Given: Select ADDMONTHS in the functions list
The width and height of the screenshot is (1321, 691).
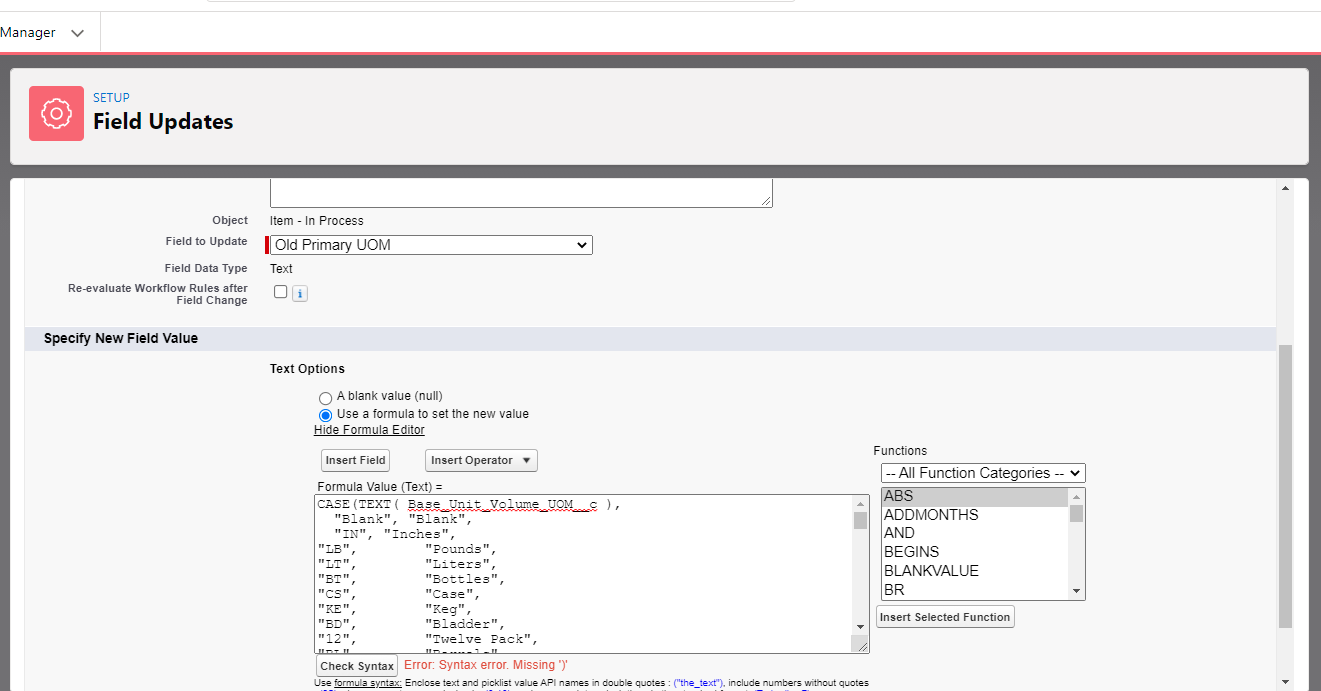Looking at the screenshot, I should pos(931,515).
